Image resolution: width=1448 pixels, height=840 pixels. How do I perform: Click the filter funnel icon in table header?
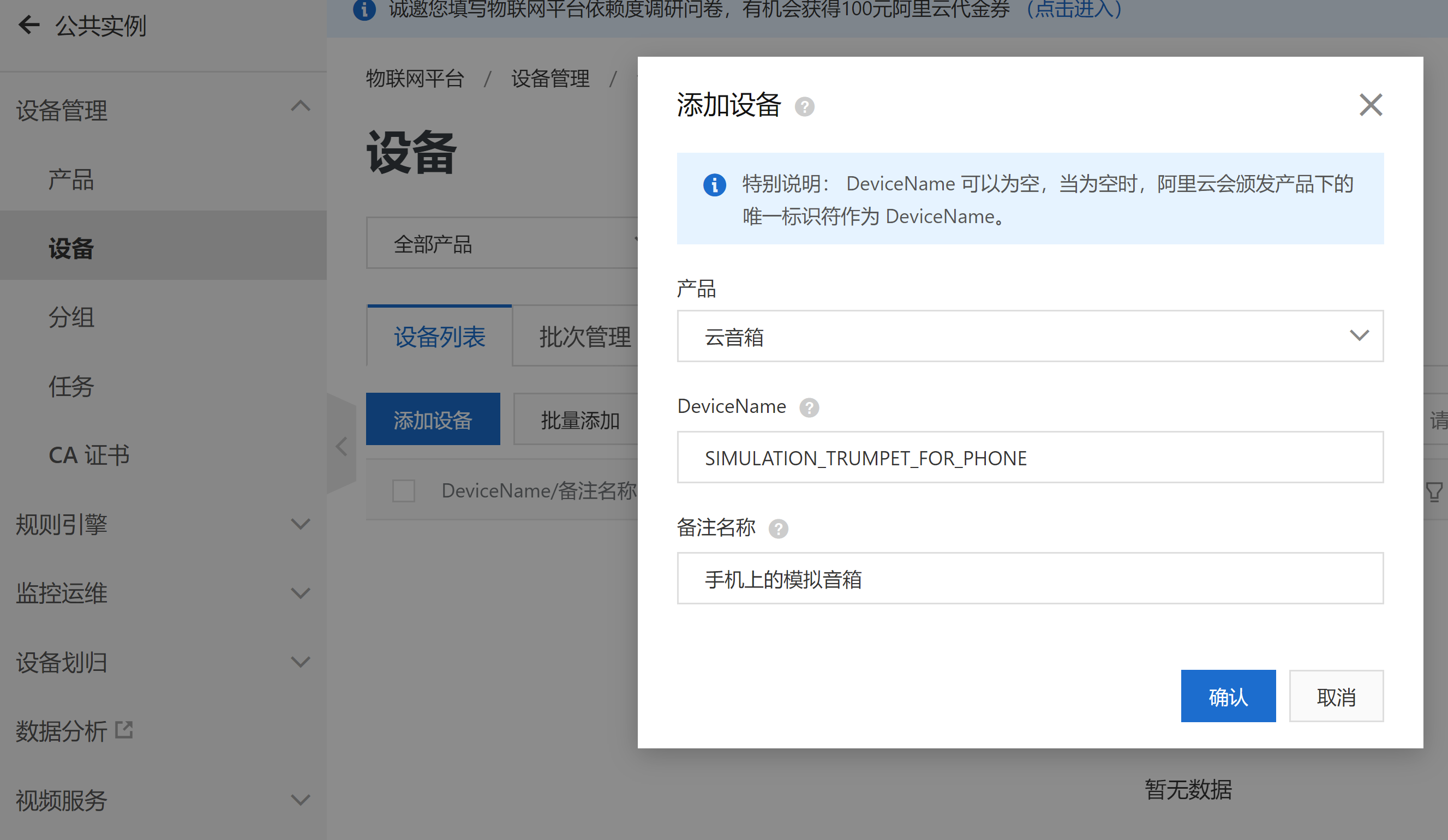1434,492
